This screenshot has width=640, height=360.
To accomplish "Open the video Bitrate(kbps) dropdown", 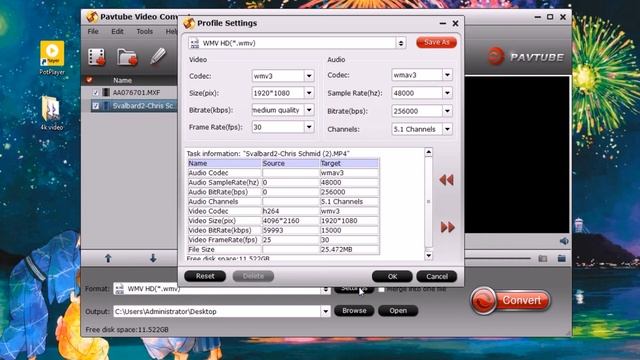I will pos(309,110).
